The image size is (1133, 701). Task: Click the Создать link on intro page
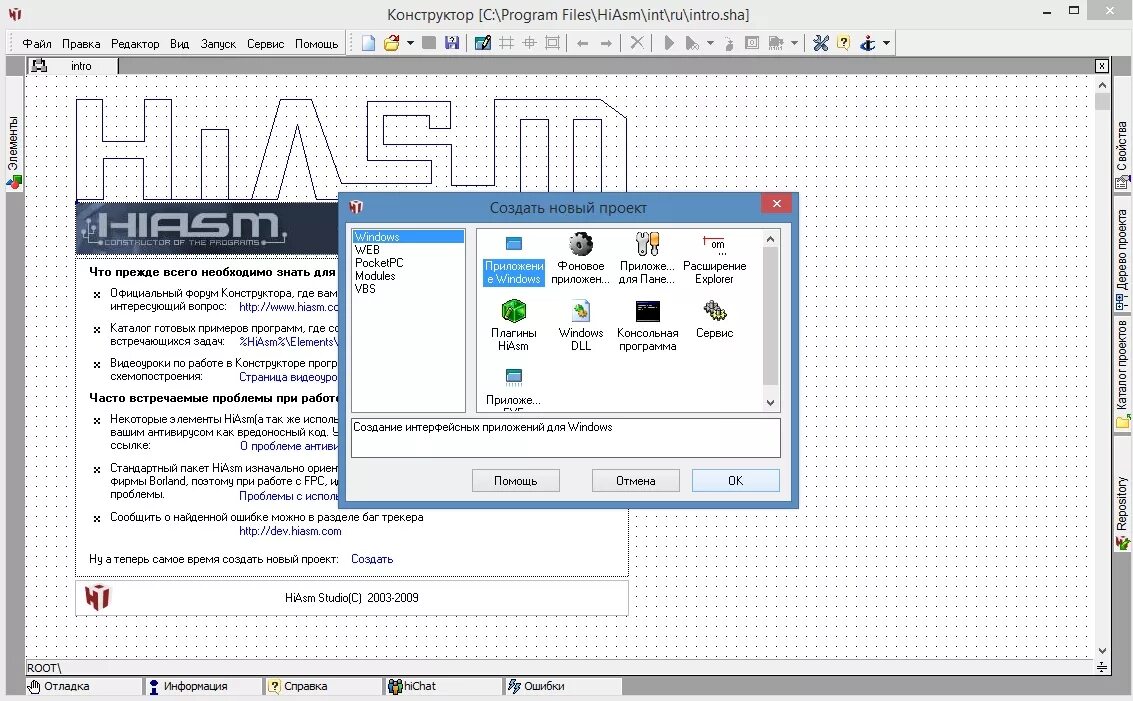372,559
